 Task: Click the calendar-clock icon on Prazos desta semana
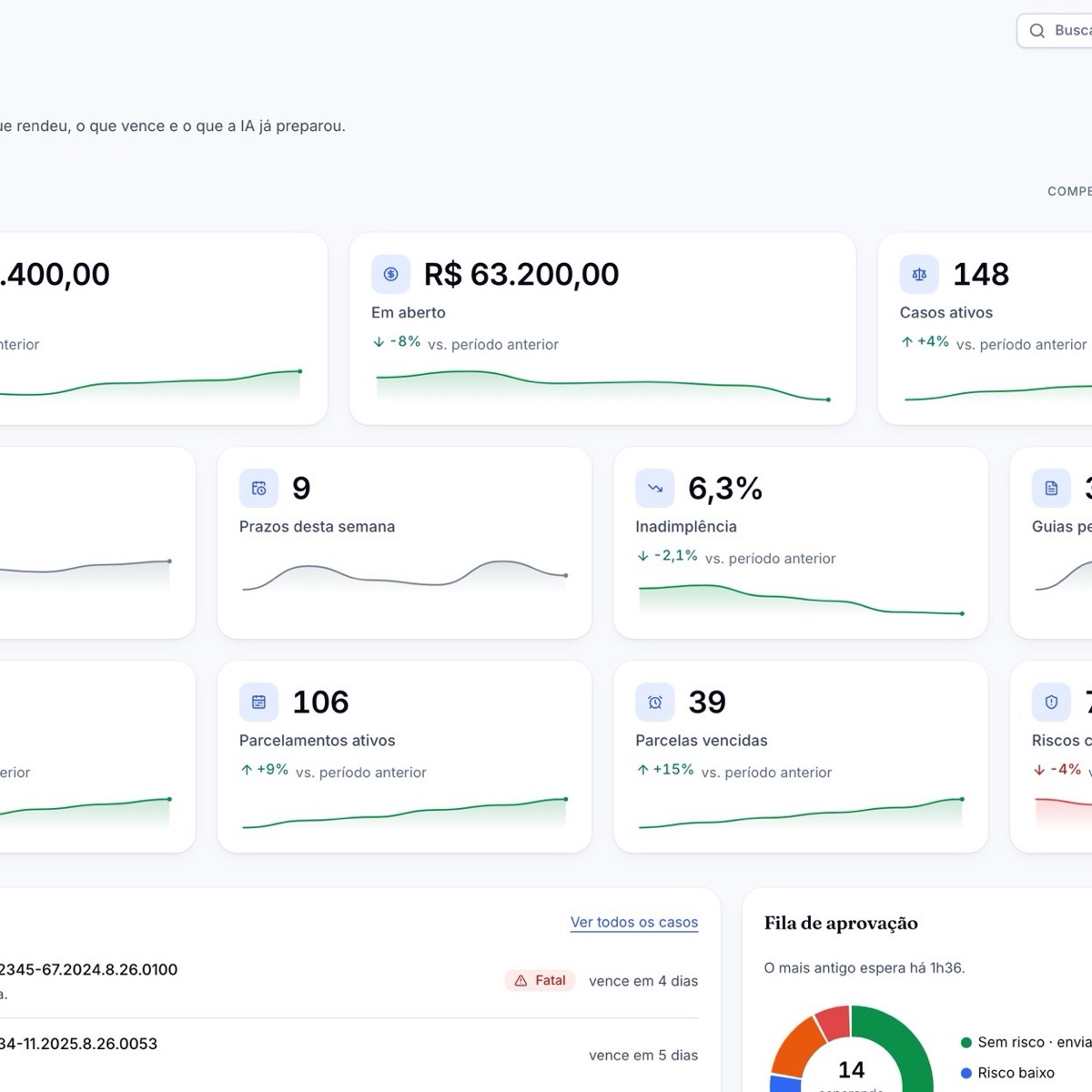point(258,488)
